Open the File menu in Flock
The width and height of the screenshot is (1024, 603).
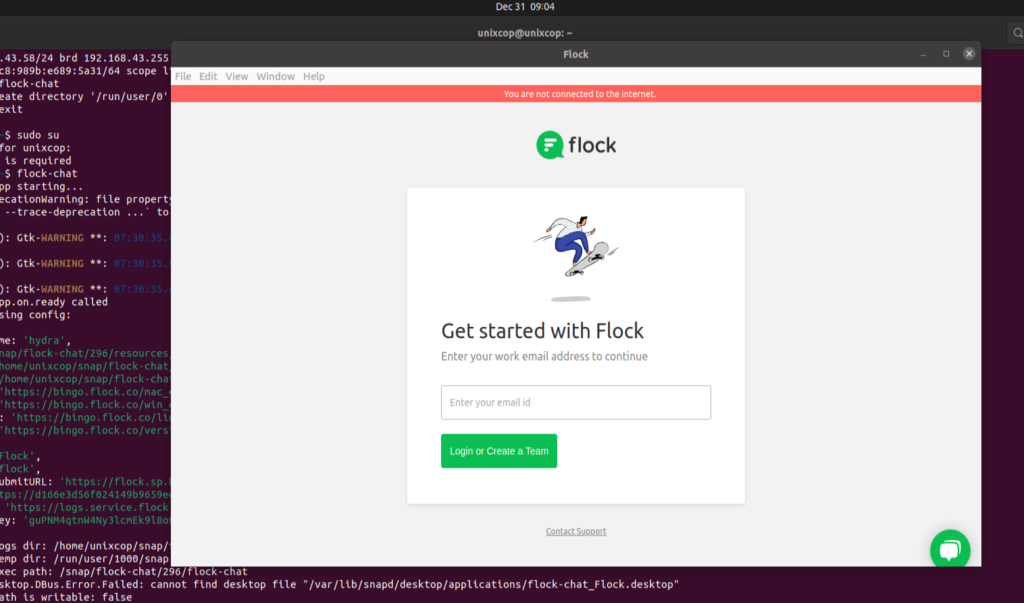(183, 76)
